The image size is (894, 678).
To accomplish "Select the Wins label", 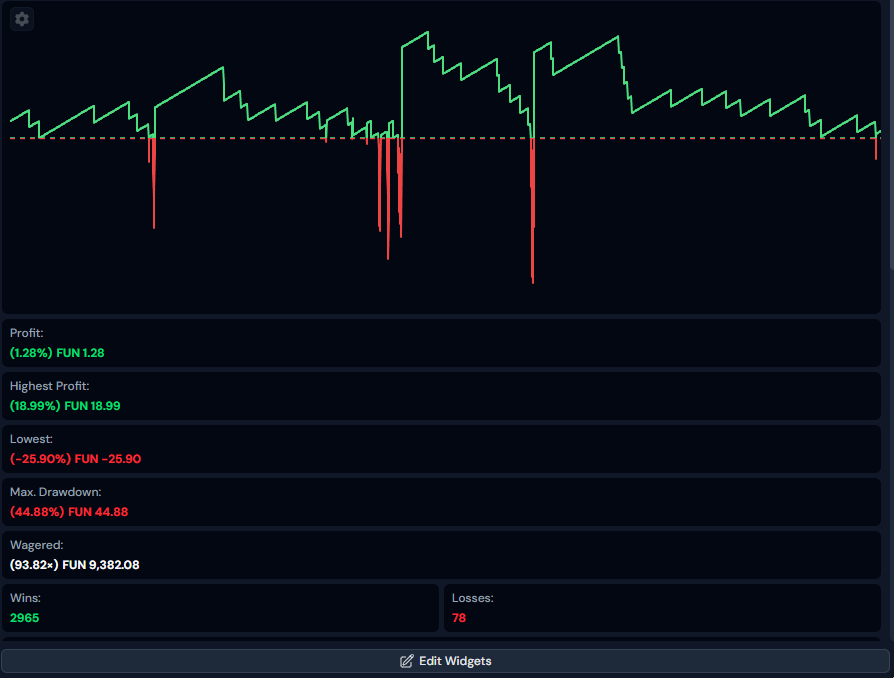I will point(25,598).
